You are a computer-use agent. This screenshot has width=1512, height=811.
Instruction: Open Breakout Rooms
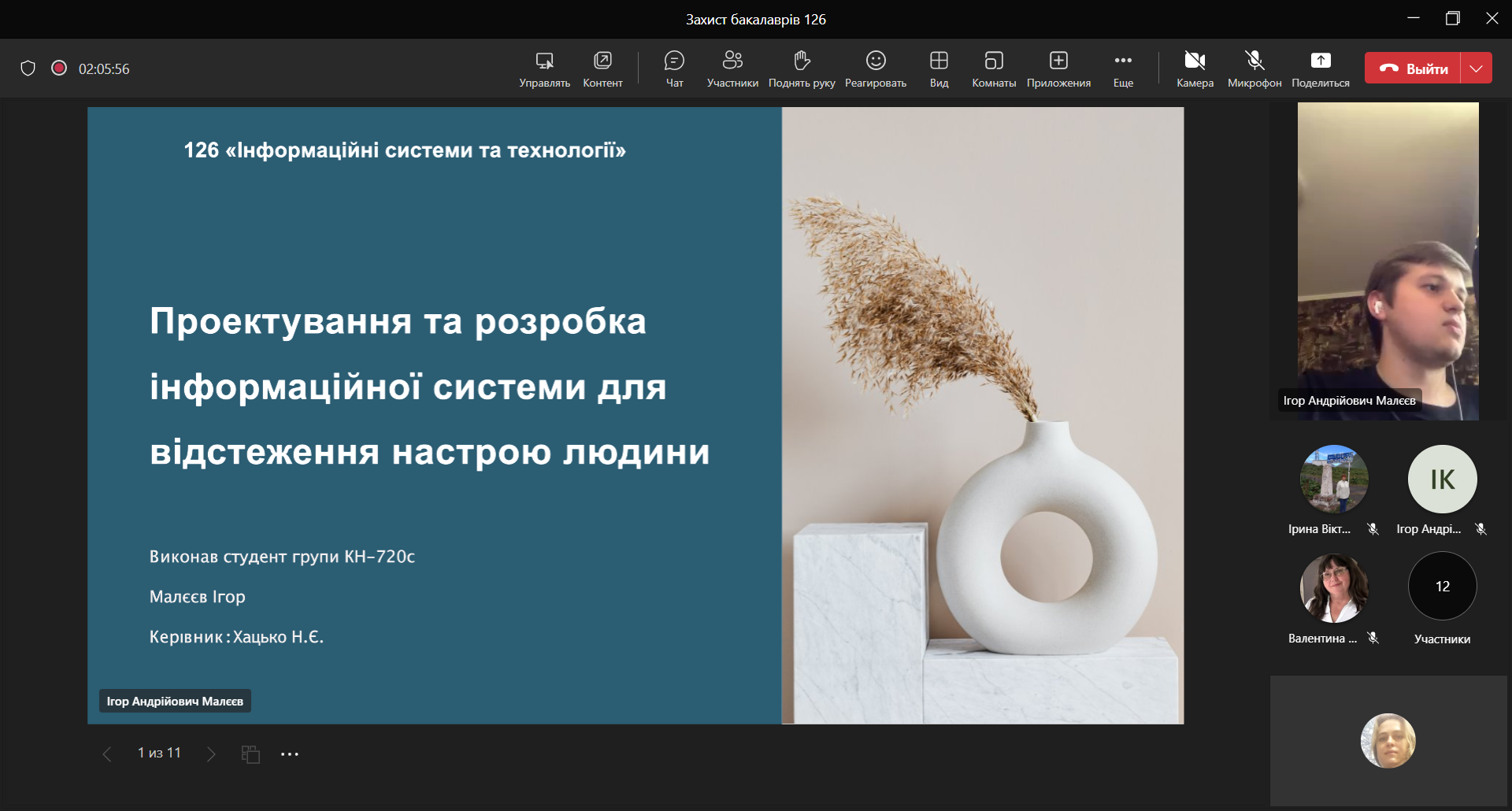point(993,69)
